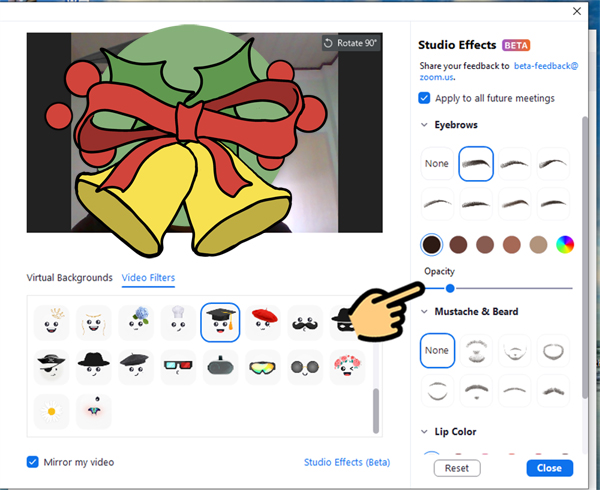
Task: Toggle Mirror my video checkbox
Action: tap(33, 462)
